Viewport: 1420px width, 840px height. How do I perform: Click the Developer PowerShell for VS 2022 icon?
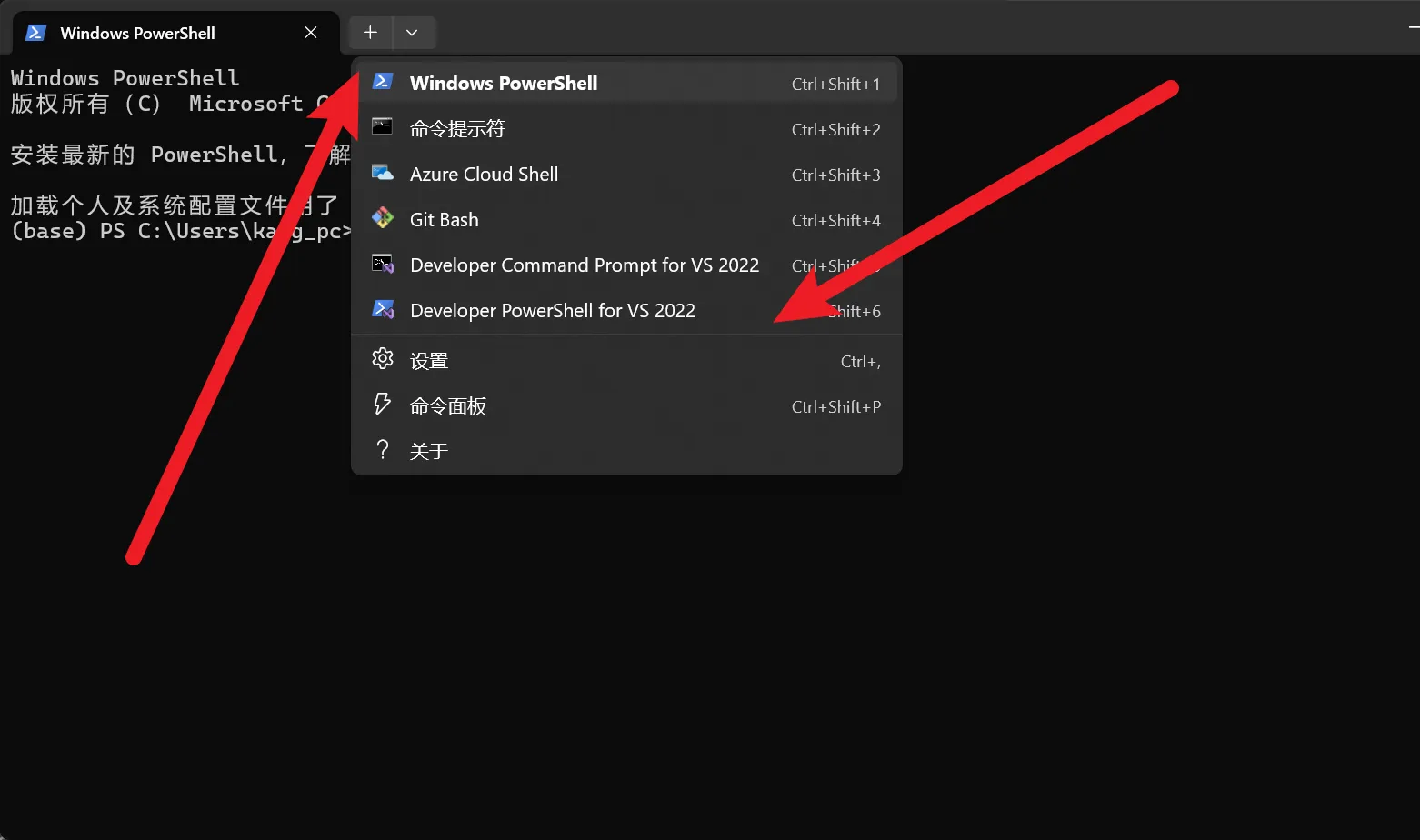pos(383,309)
